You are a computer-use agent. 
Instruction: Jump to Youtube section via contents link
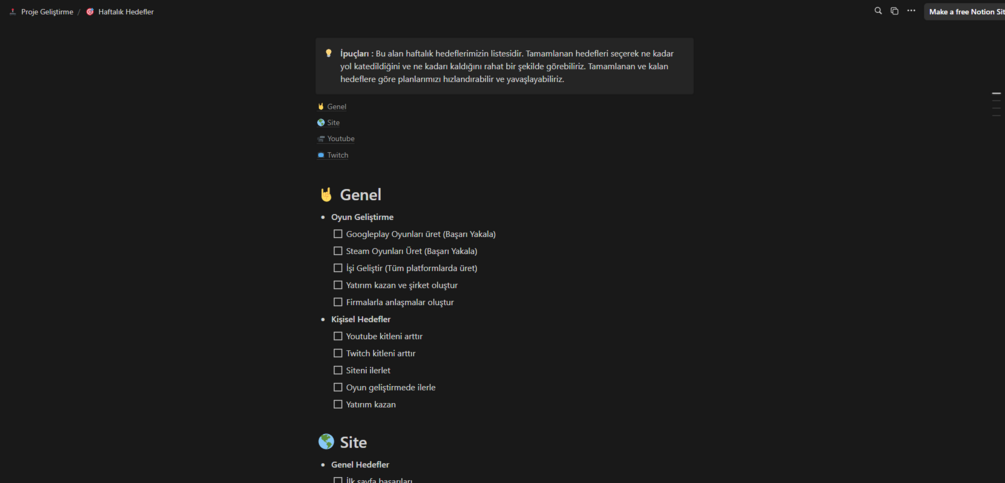tap(340, 139)
